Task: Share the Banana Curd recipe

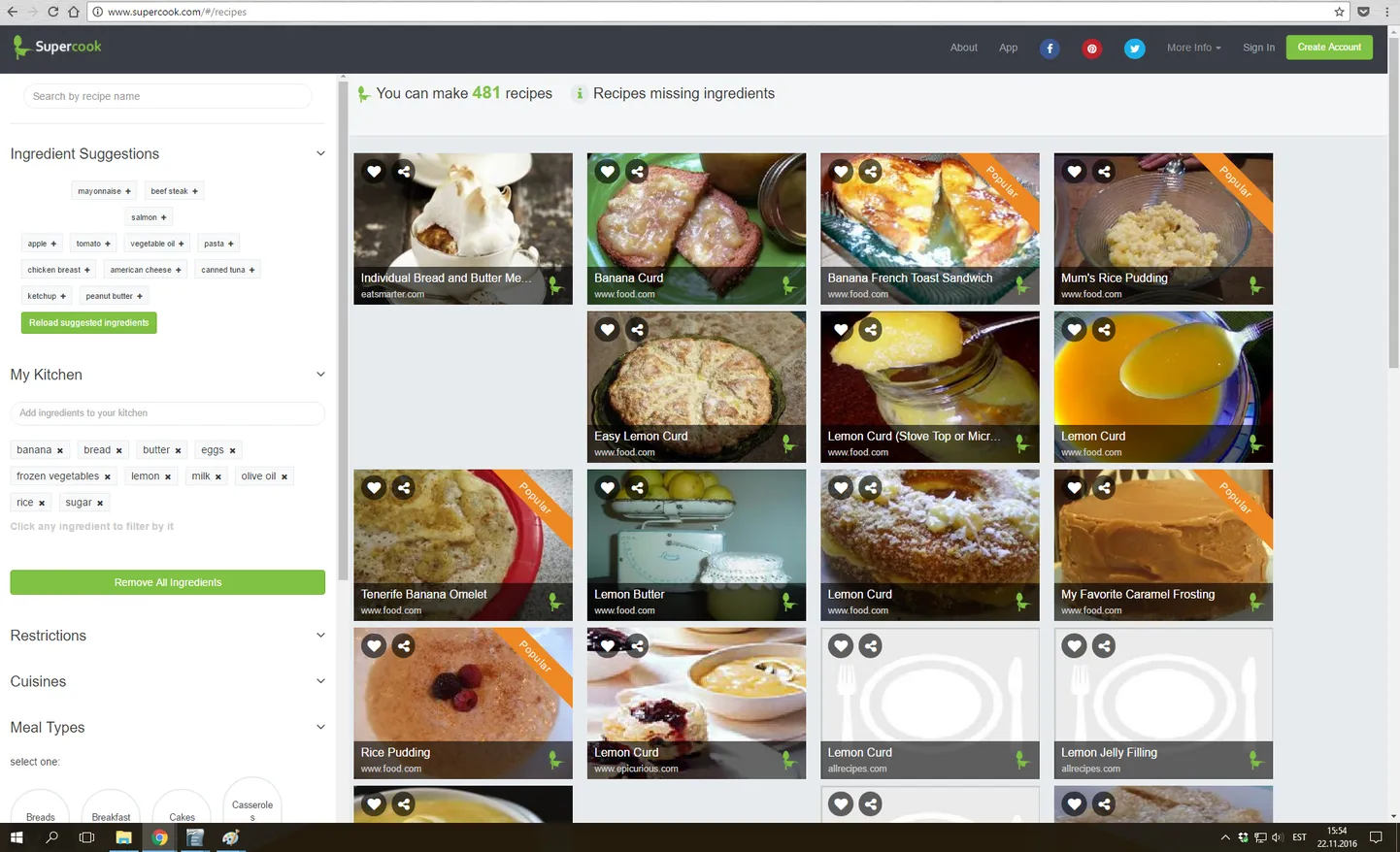Action: point(638,172)
